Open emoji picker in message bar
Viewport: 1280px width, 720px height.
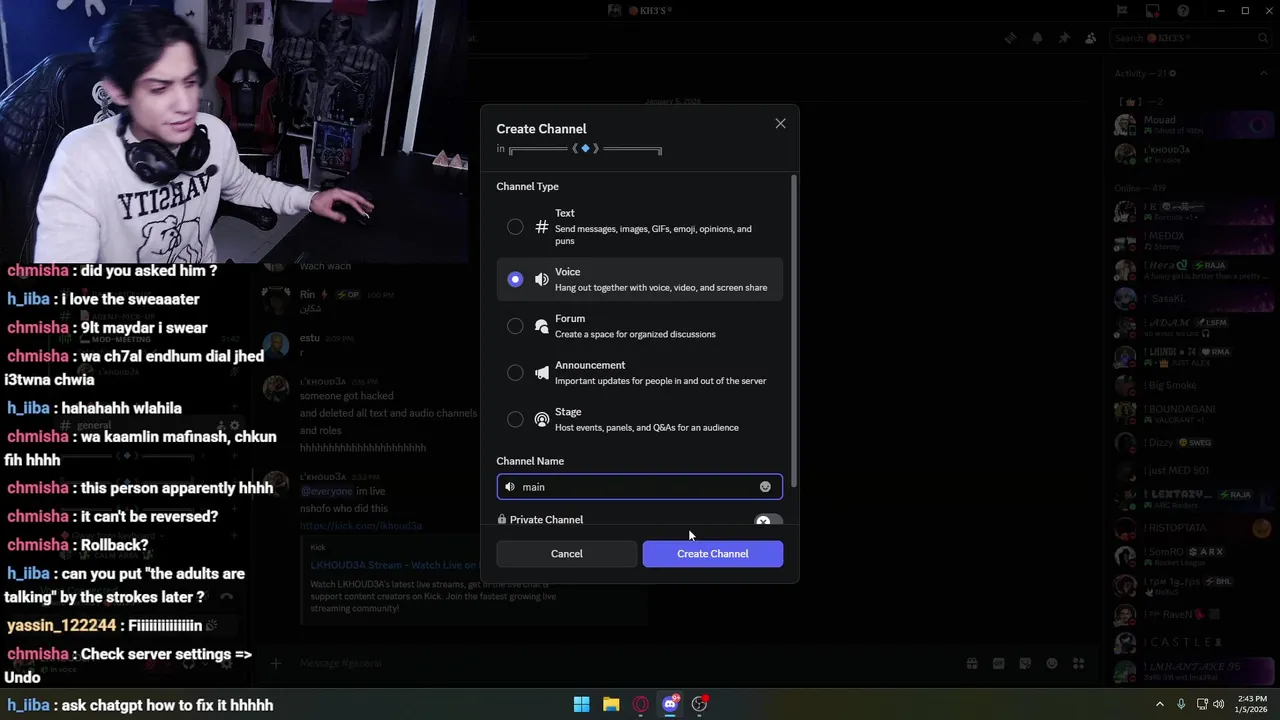(x=1052, y=663)
